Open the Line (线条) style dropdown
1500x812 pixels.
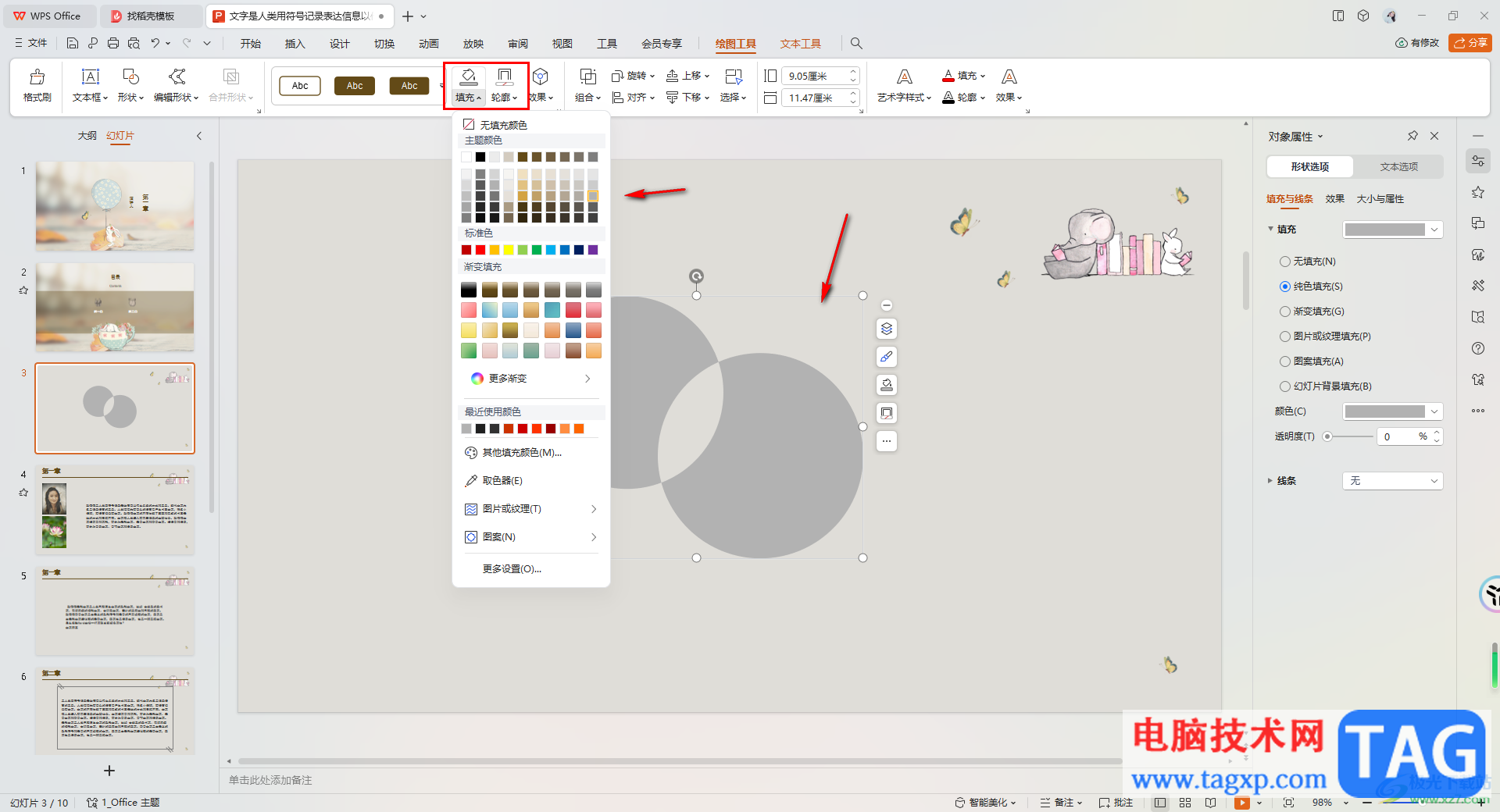[1392, 481]
